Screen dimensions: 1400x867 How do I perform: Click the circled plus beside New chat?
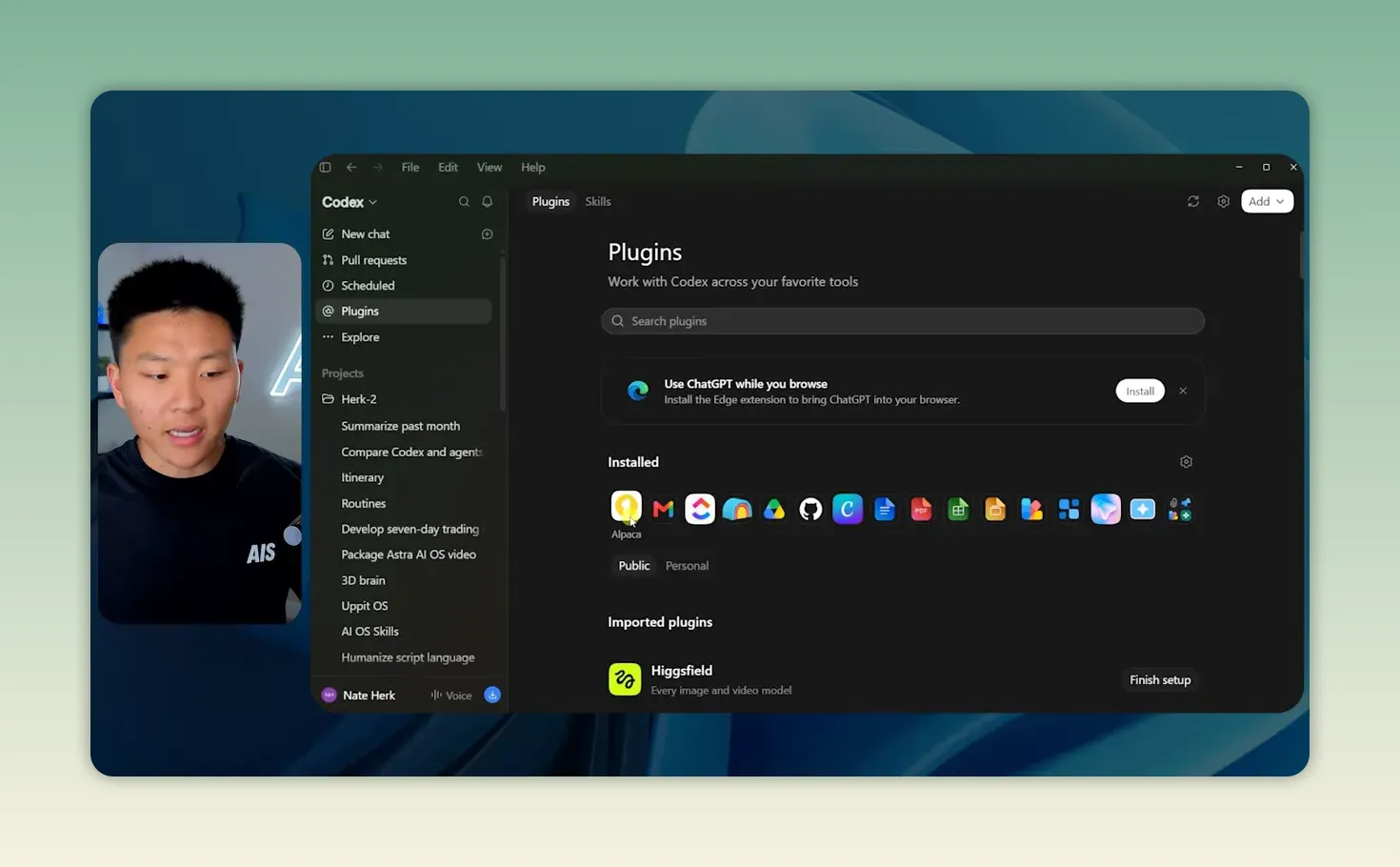coord(487,234)
